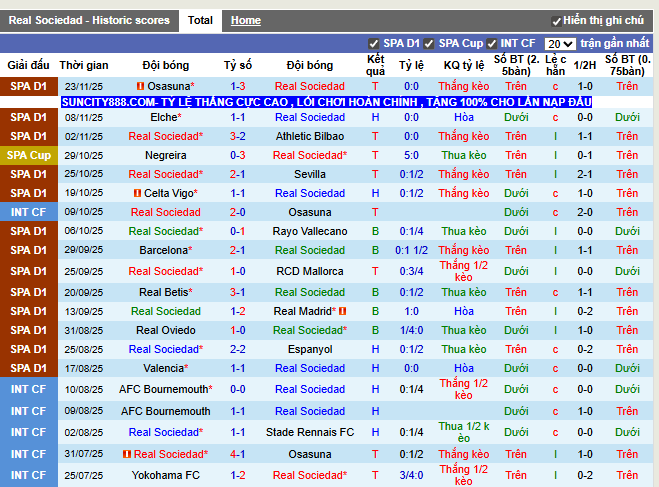Click 'Hòa' result in Real Madrid row

click(x=464, y=311)
